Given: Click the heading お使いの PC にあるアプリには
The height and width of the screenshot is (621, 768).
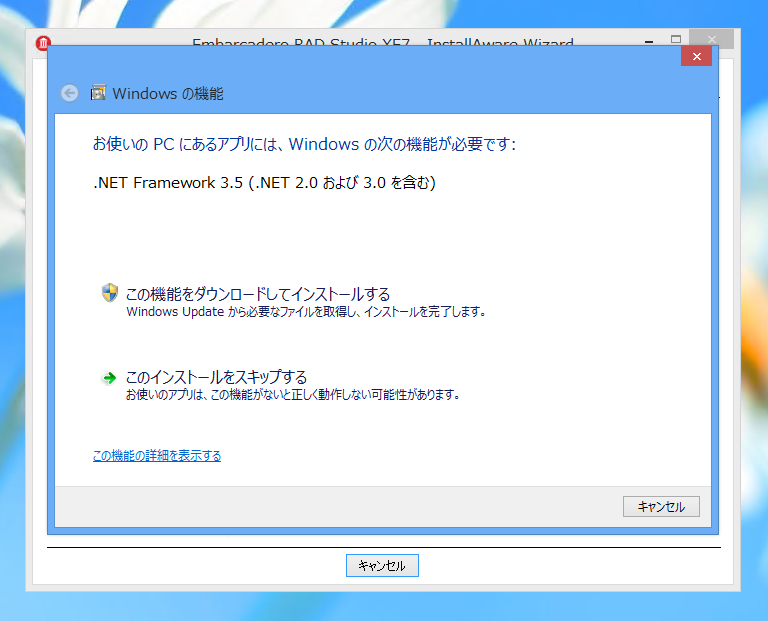Looking at the screenshot, I should (x=304, y=144).
